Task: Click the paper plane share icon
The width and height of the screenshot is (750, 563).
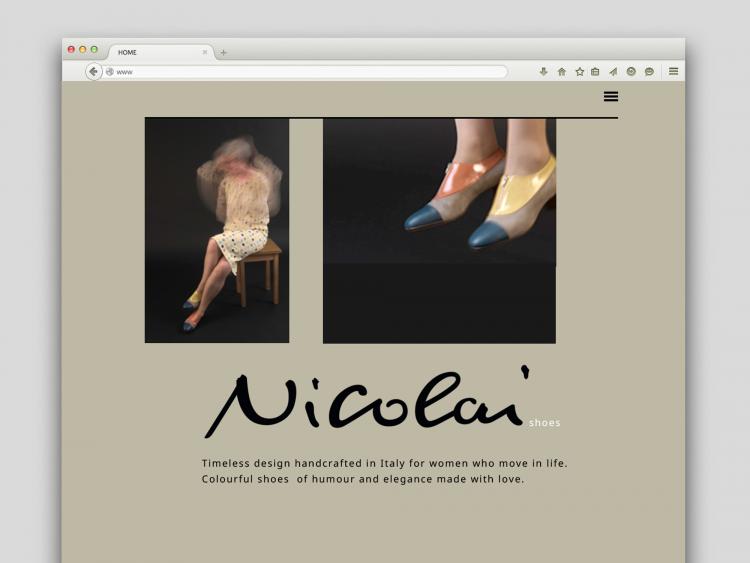Action: point(613,72)
